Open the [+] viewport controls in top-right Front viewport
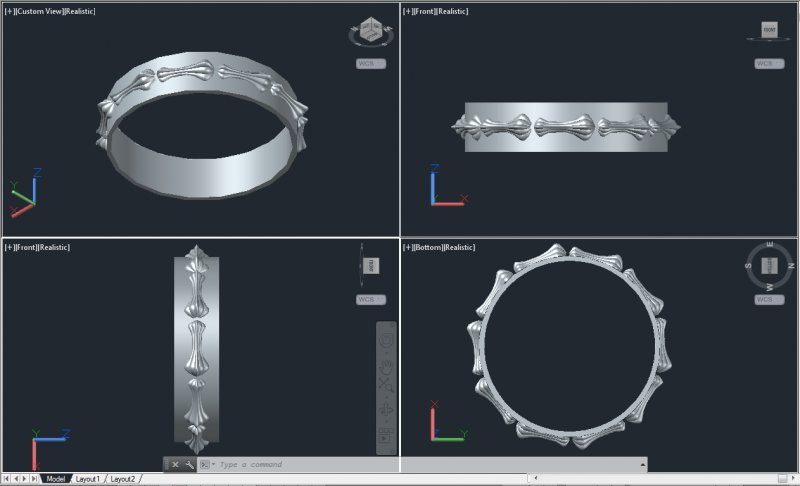 [x=408, y=11]
